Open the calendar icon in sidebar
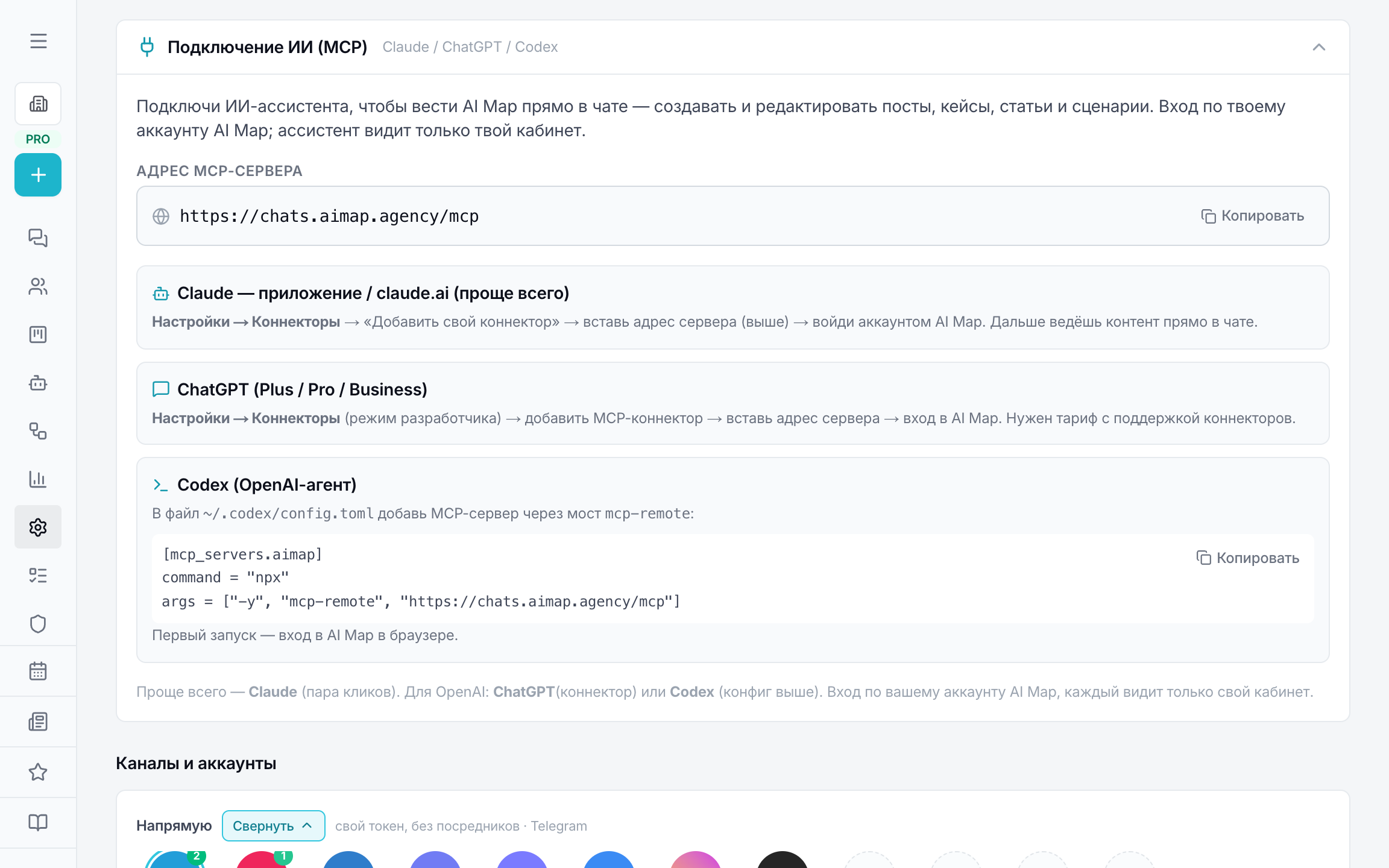This screenshot has height=868, width=1389. pyautogui.click(x=38, y=671)
